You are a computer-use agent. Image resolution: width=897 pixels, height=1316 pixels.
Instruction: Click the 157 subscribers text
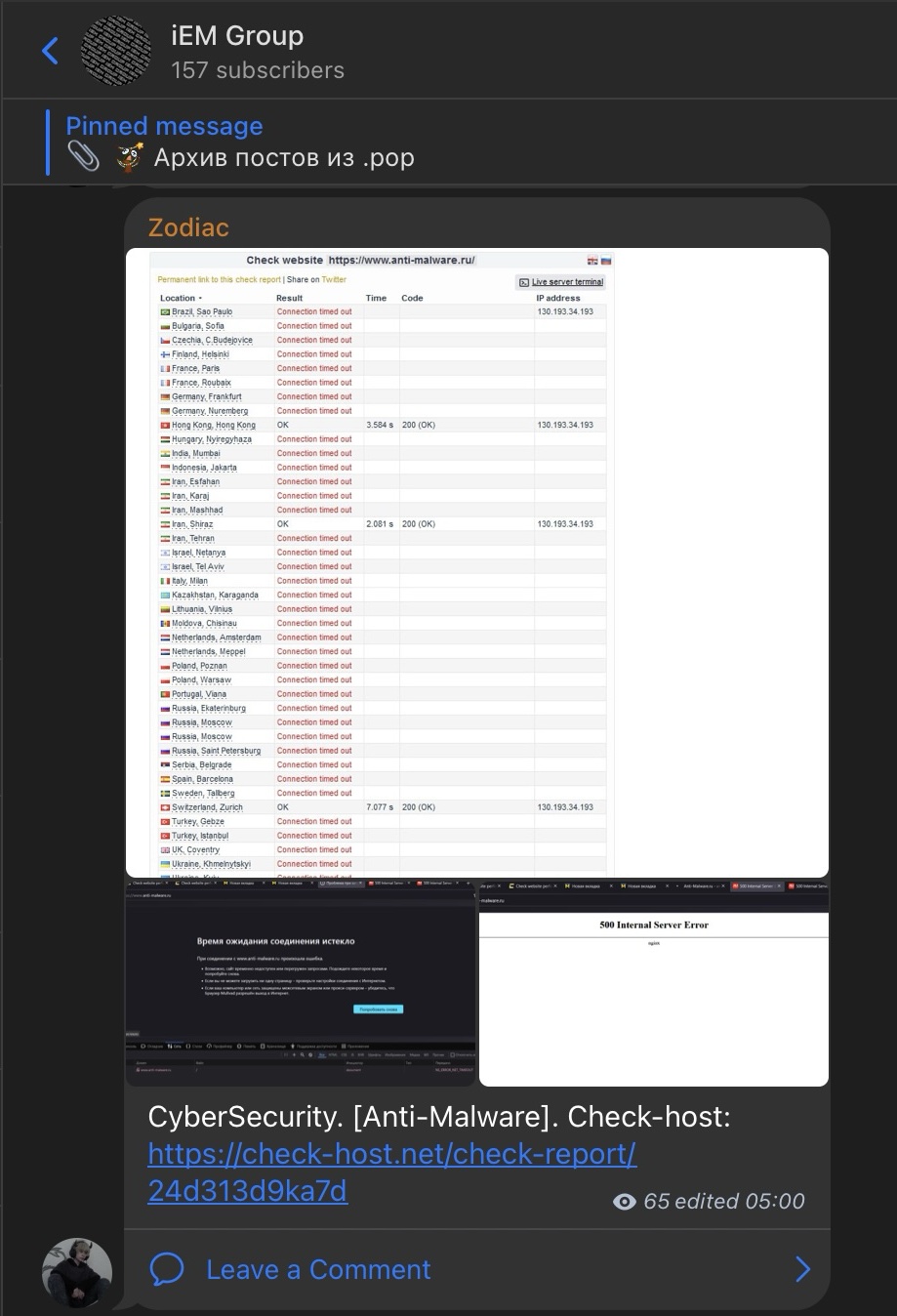pos(258,70)
